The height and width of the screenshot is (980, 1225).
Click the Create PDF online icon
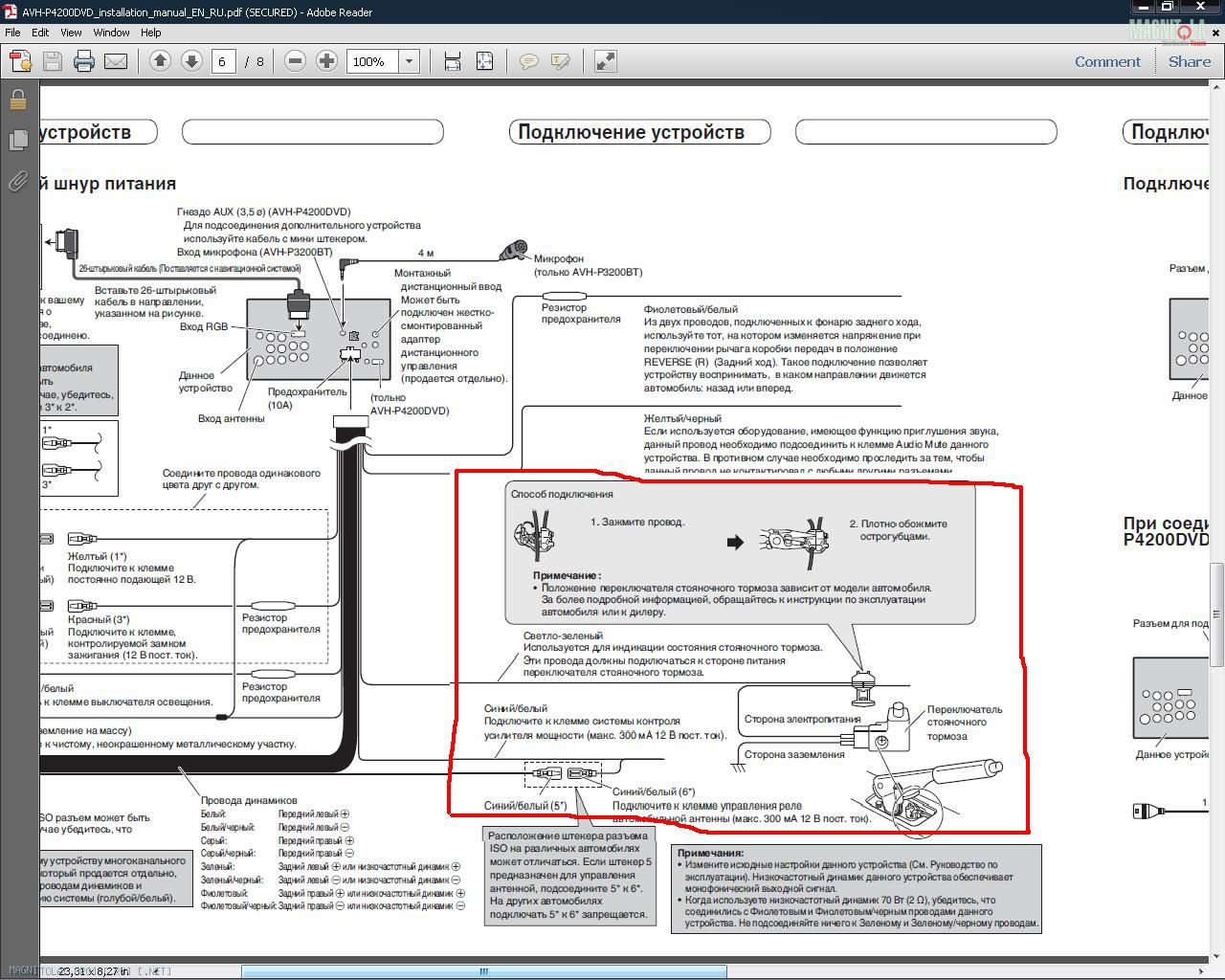[x=21, y=62]
